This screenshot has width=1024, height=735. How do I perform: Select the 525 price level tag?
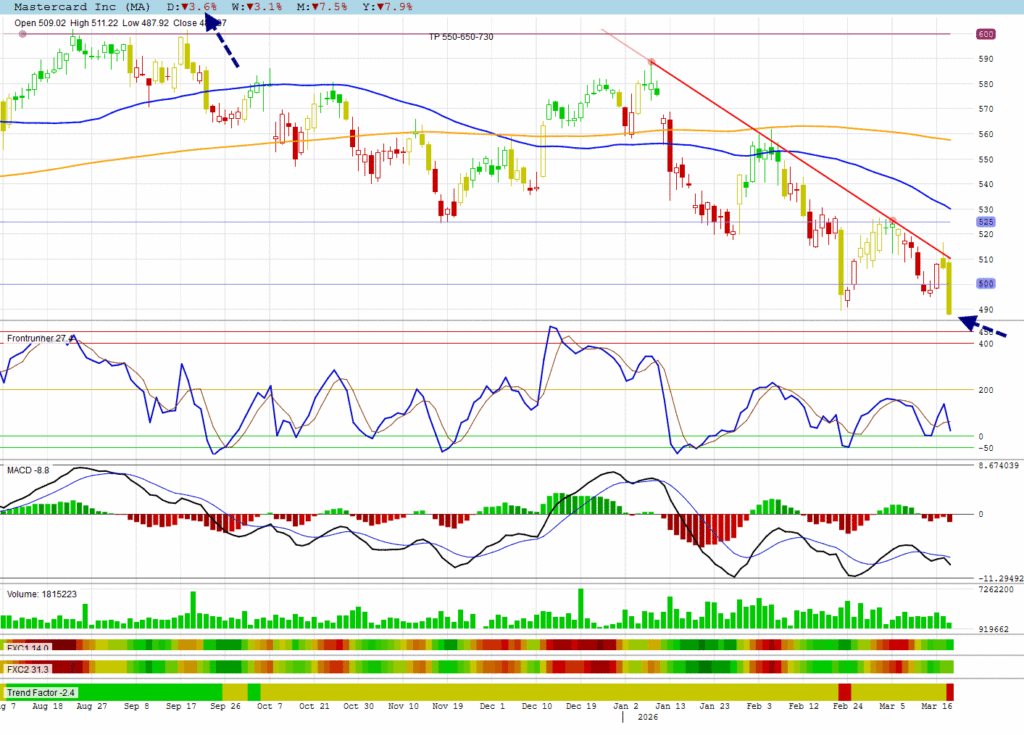pyautogui.click(x=985, y=222)
